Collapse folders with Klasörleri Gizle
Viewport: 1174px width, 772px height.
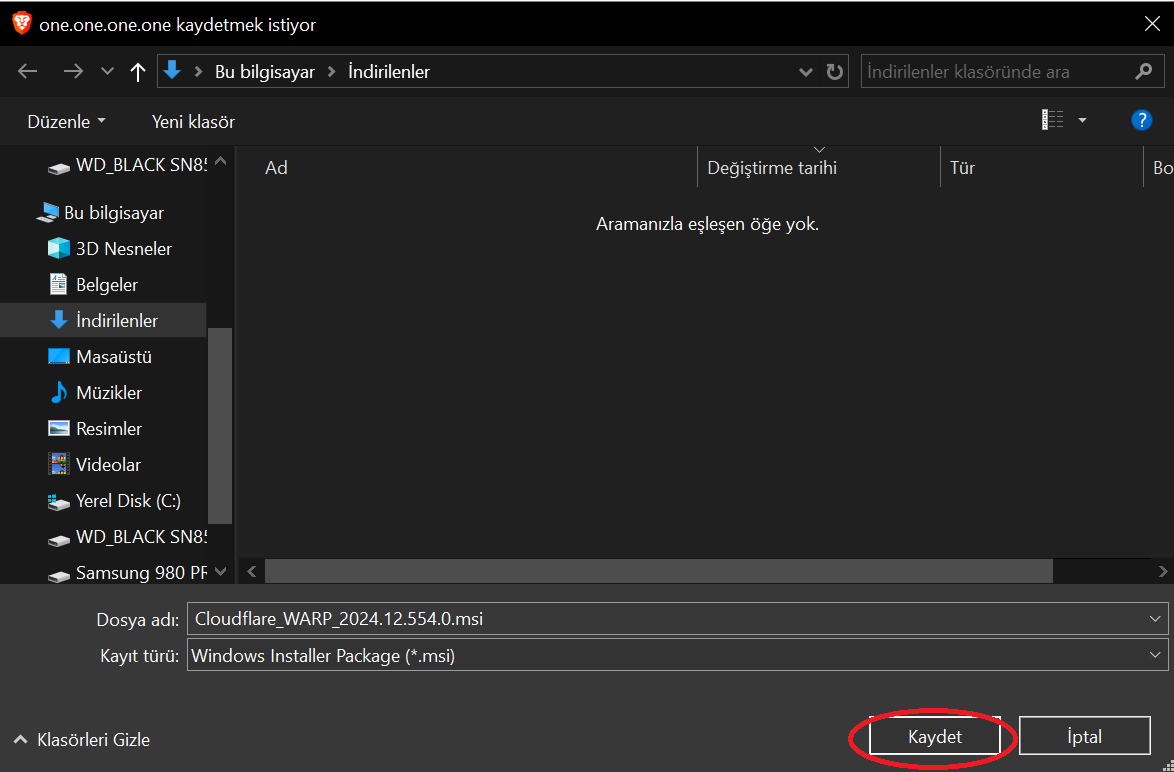tap(83, 740)
